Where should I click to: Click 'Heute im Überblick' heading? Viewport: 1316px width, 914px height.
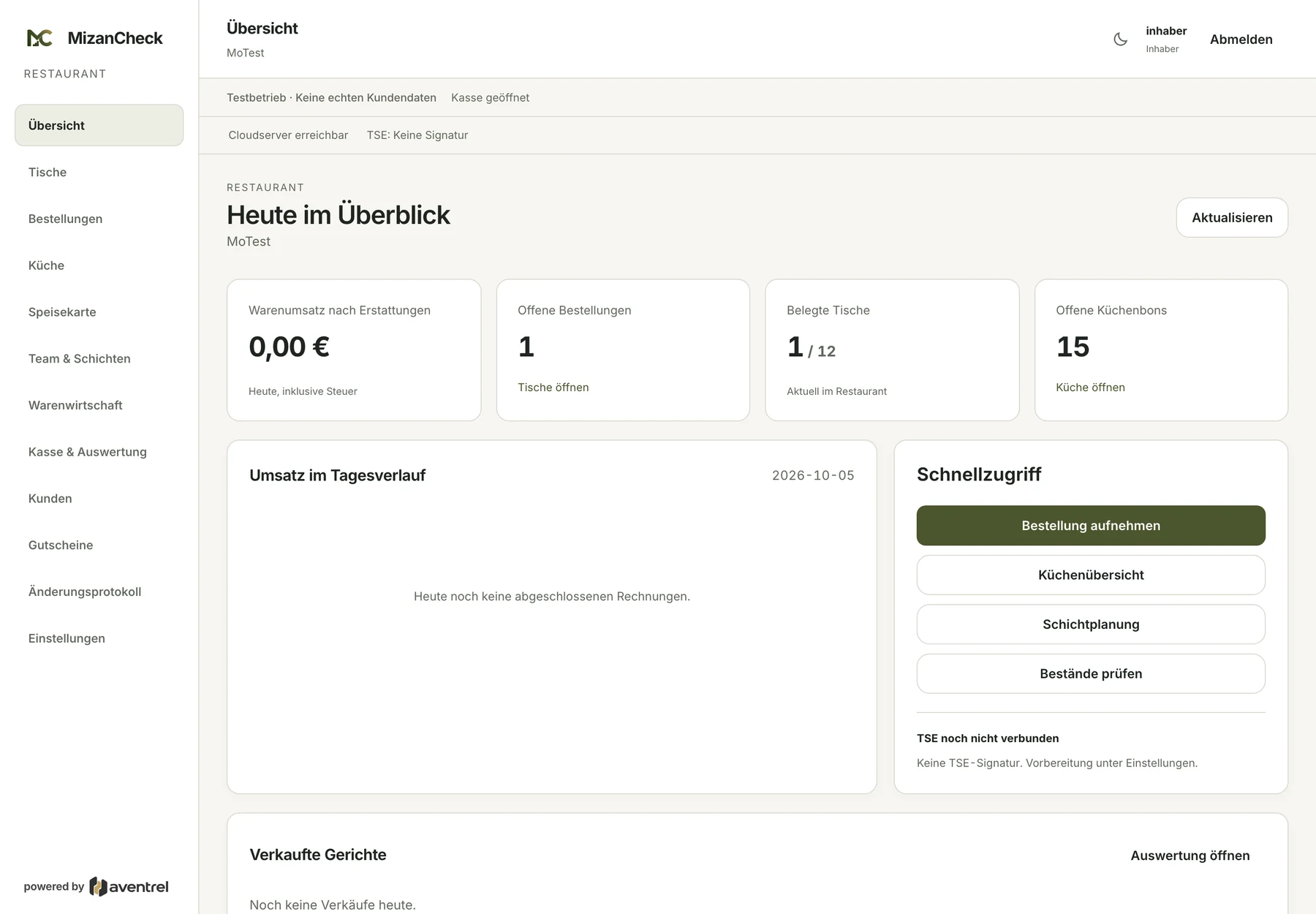[x=339, y=215]
